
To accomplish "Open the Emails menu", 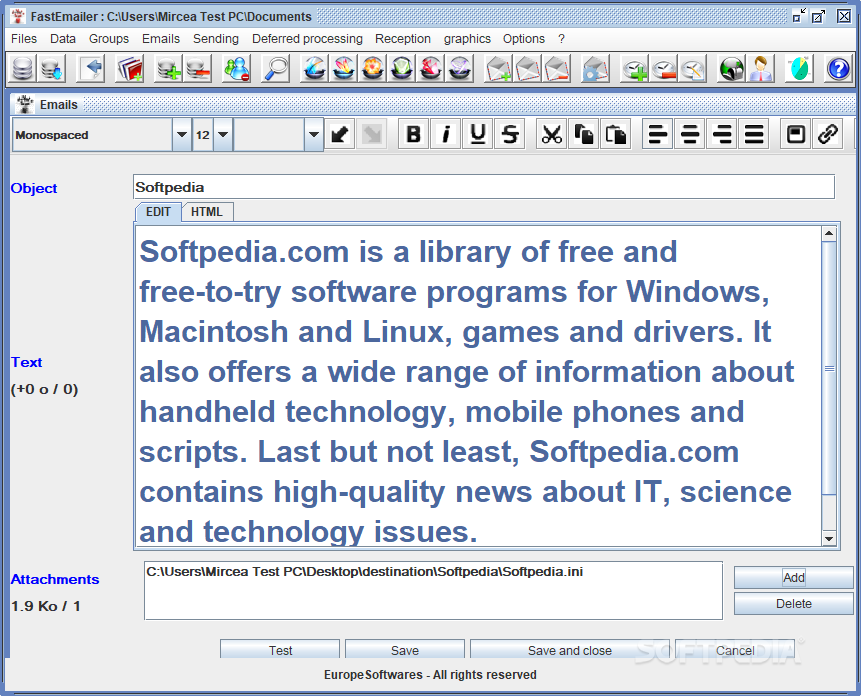I will [x=161, y=39].
